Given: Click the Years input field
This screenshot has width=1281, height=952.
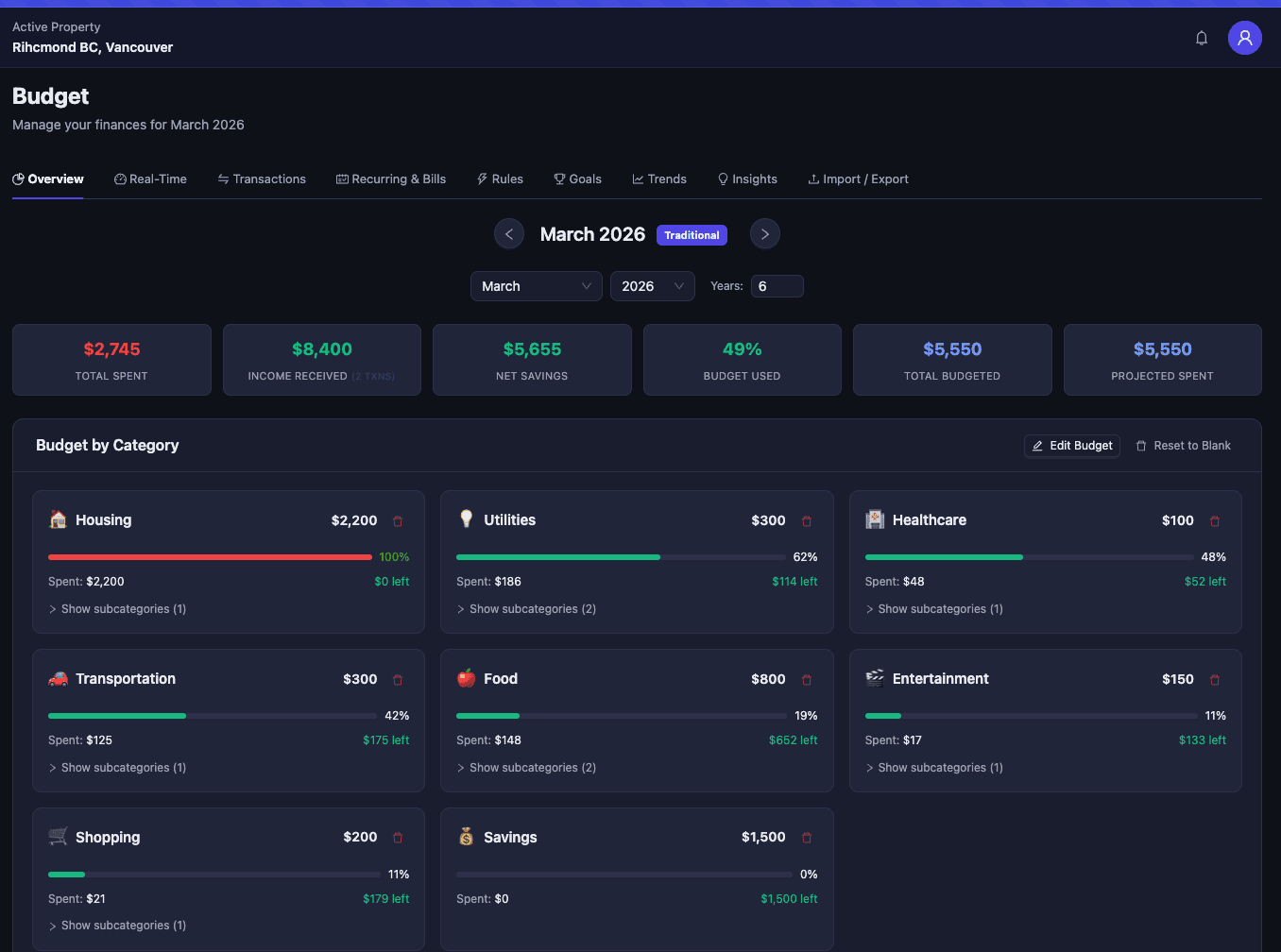Looking at the screenshot, I should click(x=777, y=286).
